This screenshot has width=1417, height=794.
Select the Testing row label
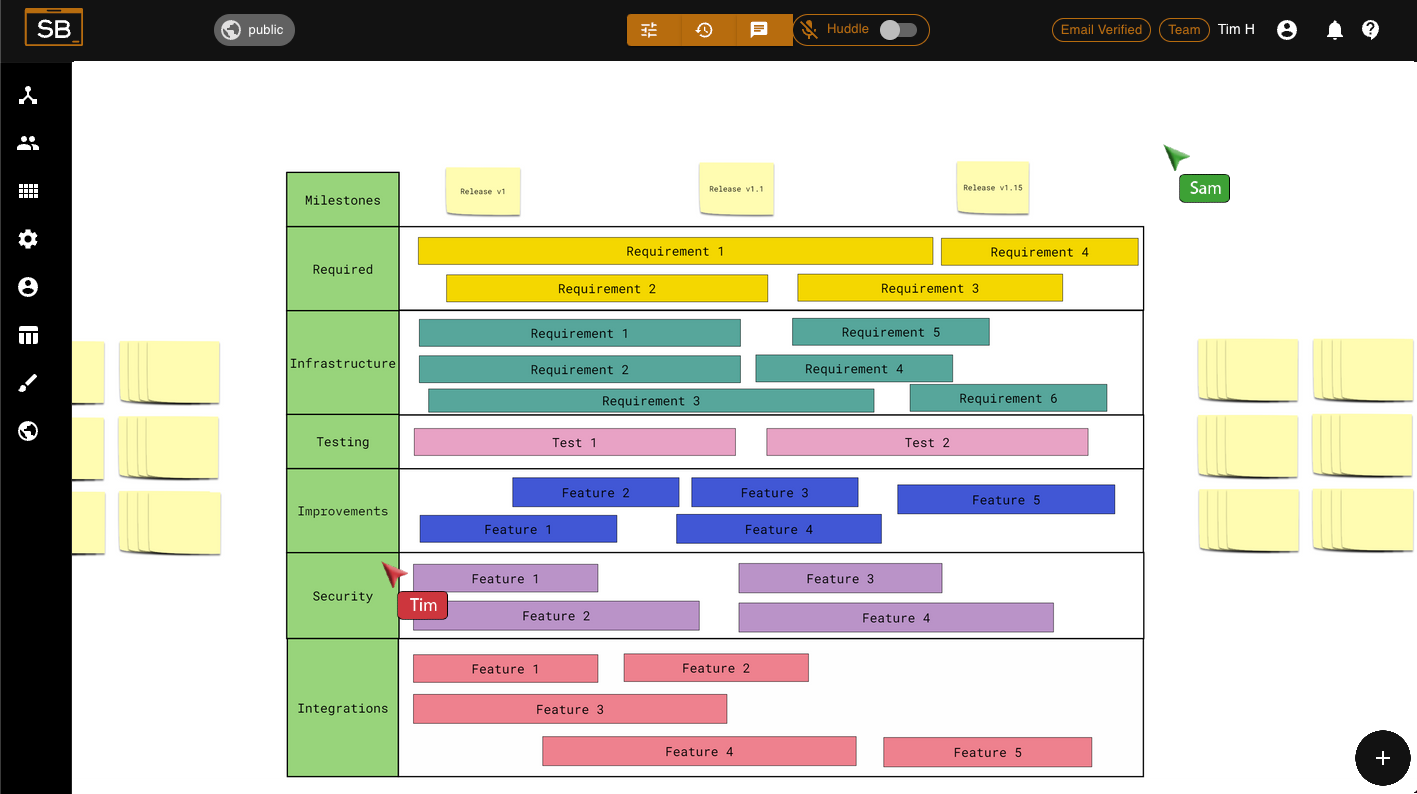point(343,442)
